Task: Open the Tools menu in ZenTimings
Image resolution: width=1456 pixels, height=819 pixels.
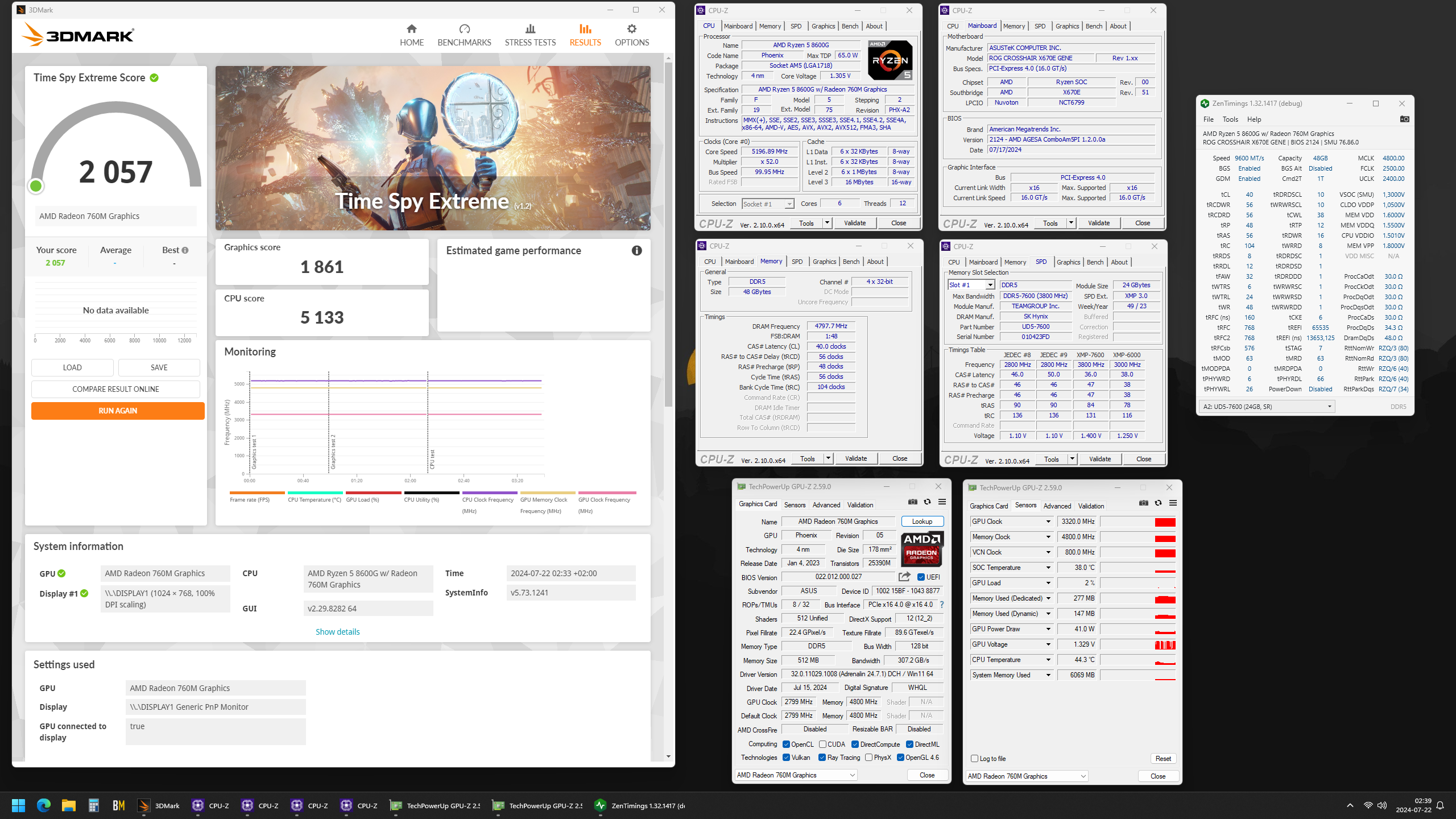Action: (1230, 119)
